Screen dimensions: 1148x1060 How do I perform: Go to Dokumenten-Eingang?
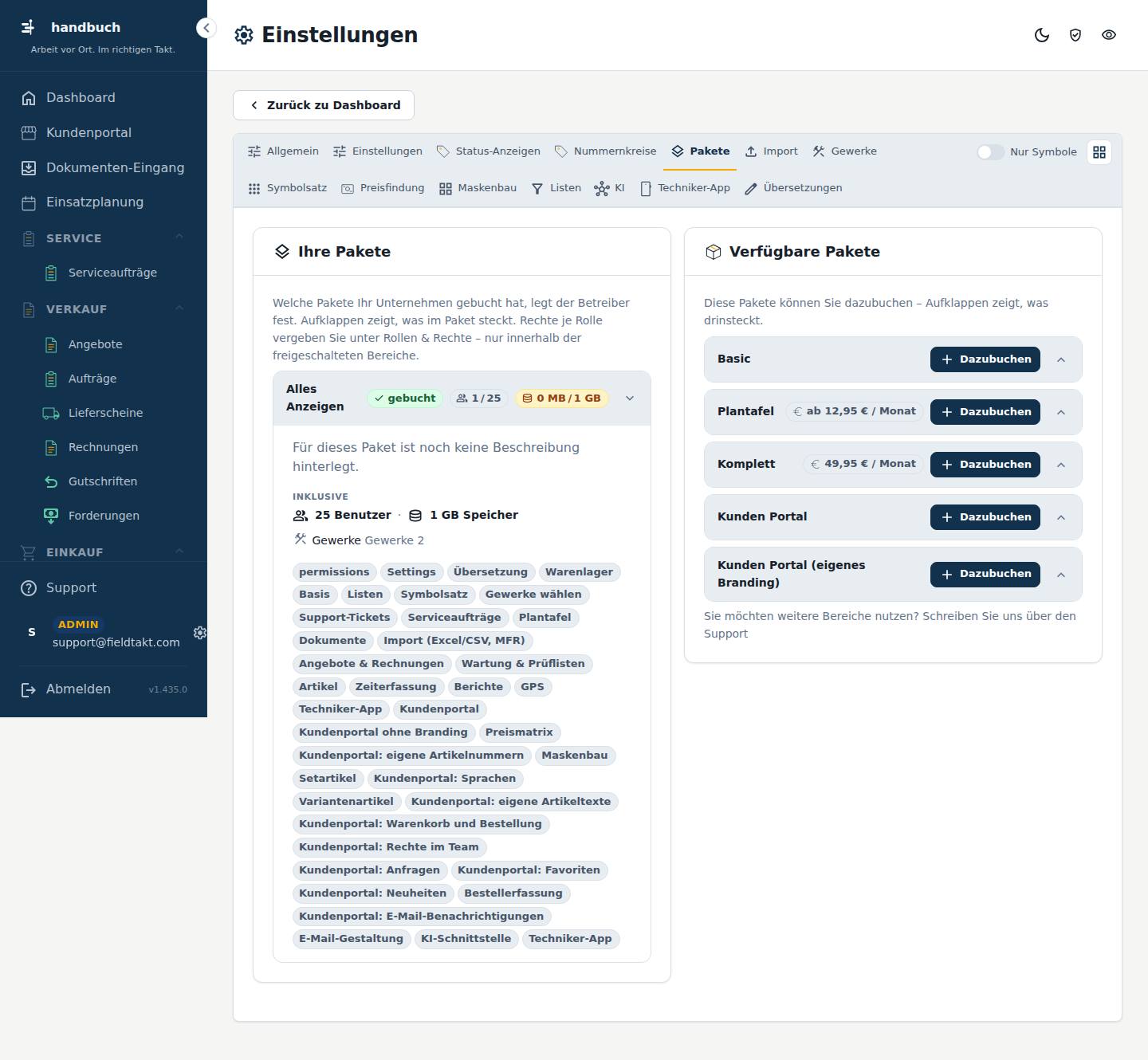(x=104, y=168)
